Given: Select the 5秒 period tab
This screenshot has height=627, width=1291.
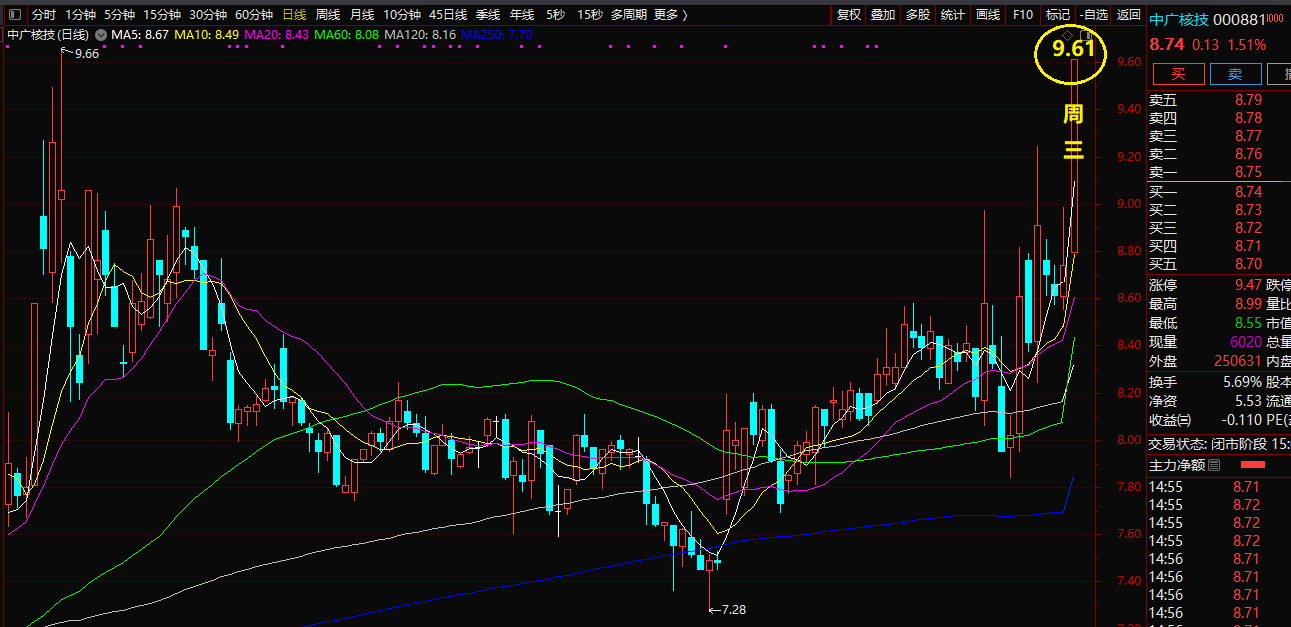Looking at the screenshot, I should [555, 15].
